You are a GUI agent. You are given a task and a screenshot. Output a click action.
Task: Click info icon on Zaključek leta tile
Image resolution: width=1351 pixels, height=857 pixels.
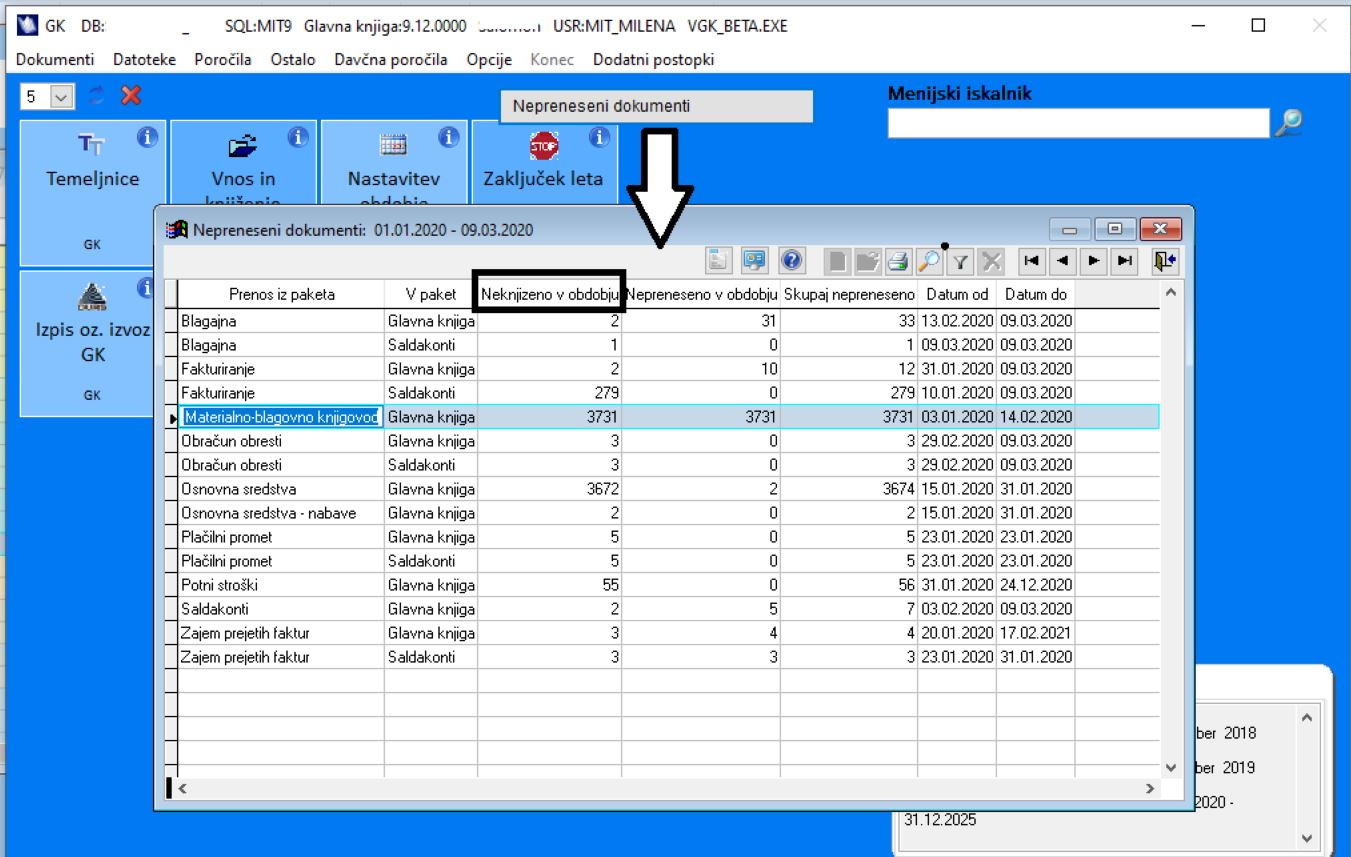(600, 137)
